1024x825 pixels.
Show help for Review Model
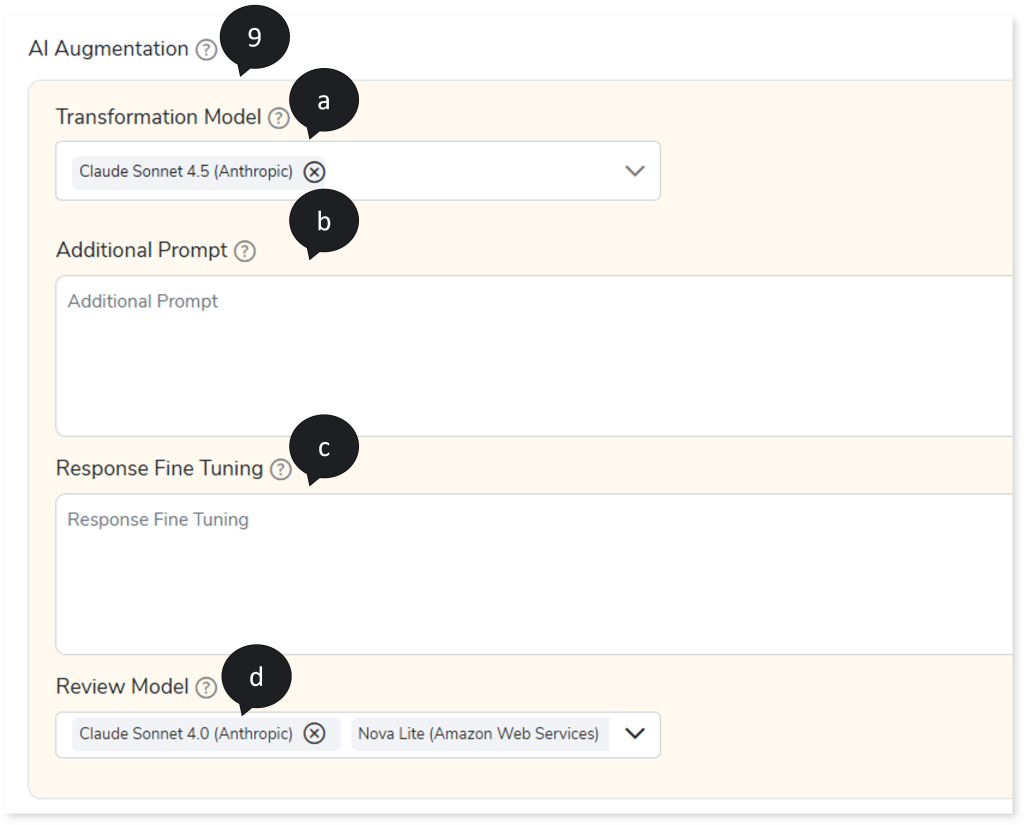click(206, 687)
